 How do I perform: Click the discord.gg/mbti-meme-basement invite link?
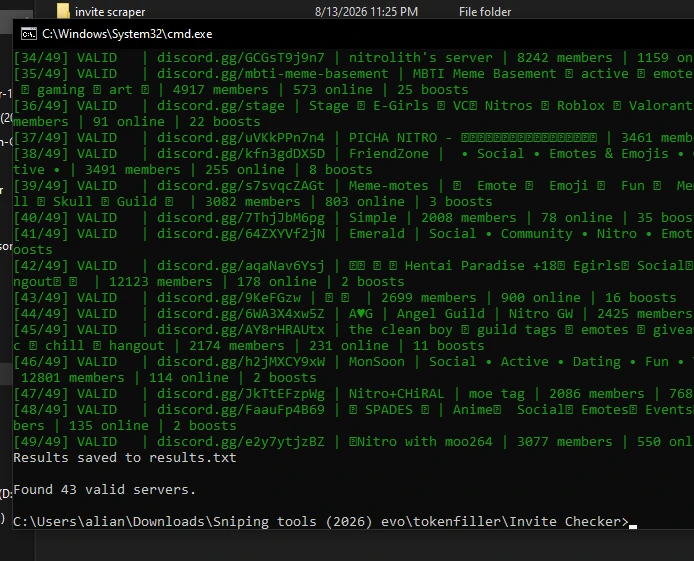(272, 74)
